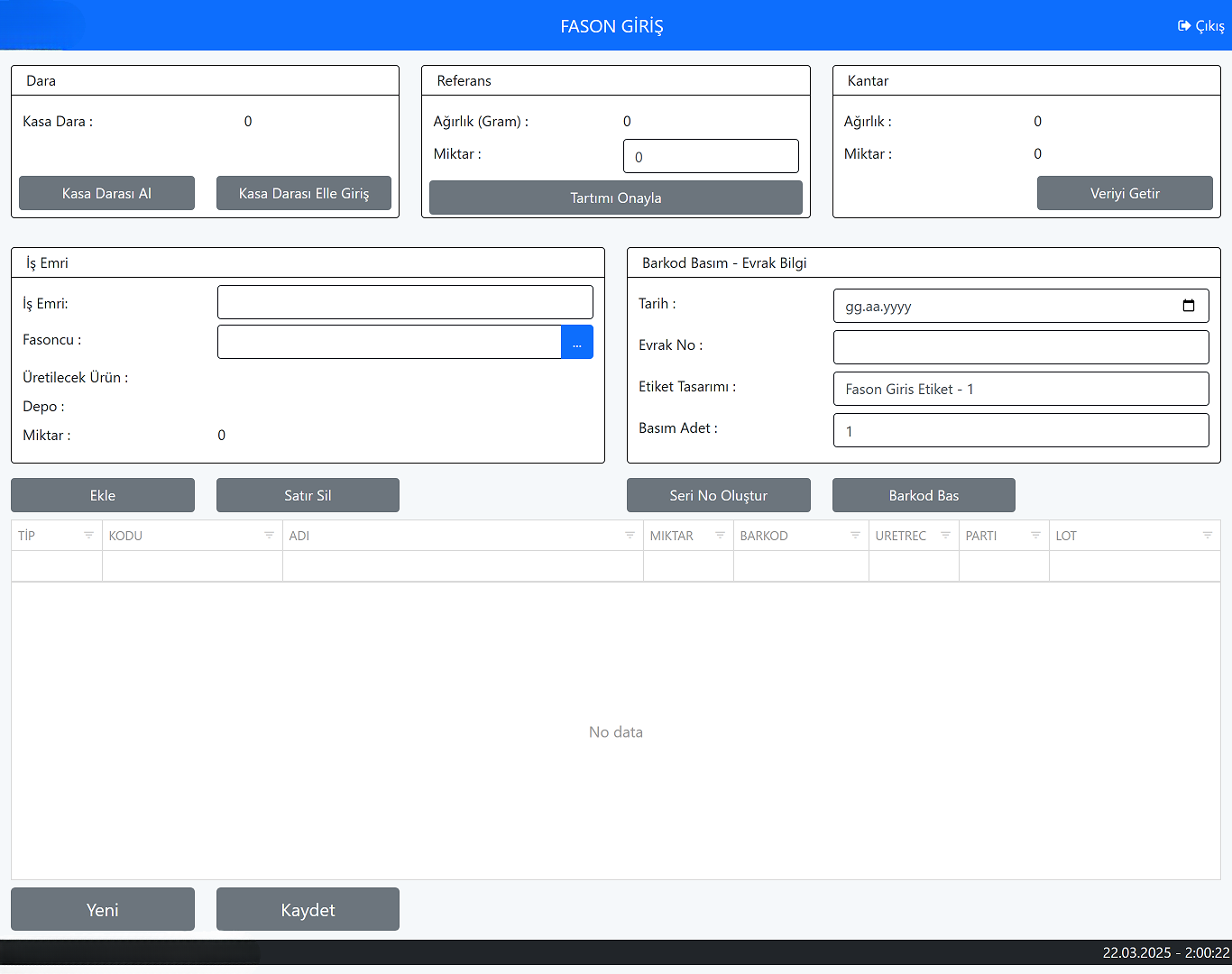
Task: Click the Kasa Darası Al button
Action: (106, 193)
